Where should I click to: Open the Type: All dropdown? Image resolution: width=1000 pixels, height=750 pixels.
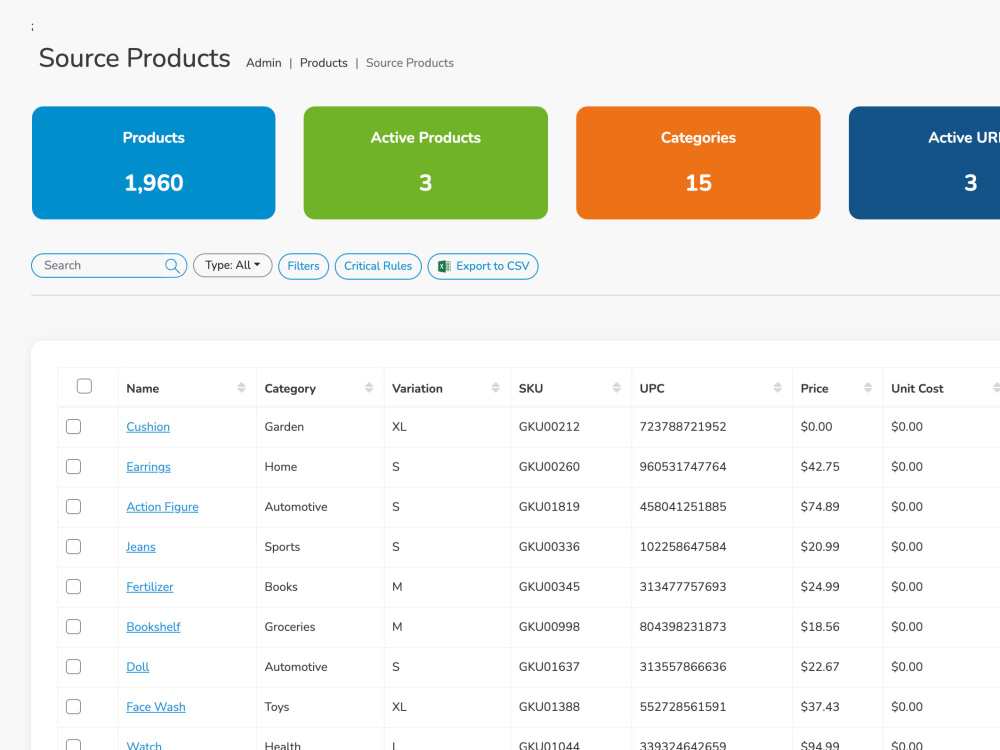233,265
